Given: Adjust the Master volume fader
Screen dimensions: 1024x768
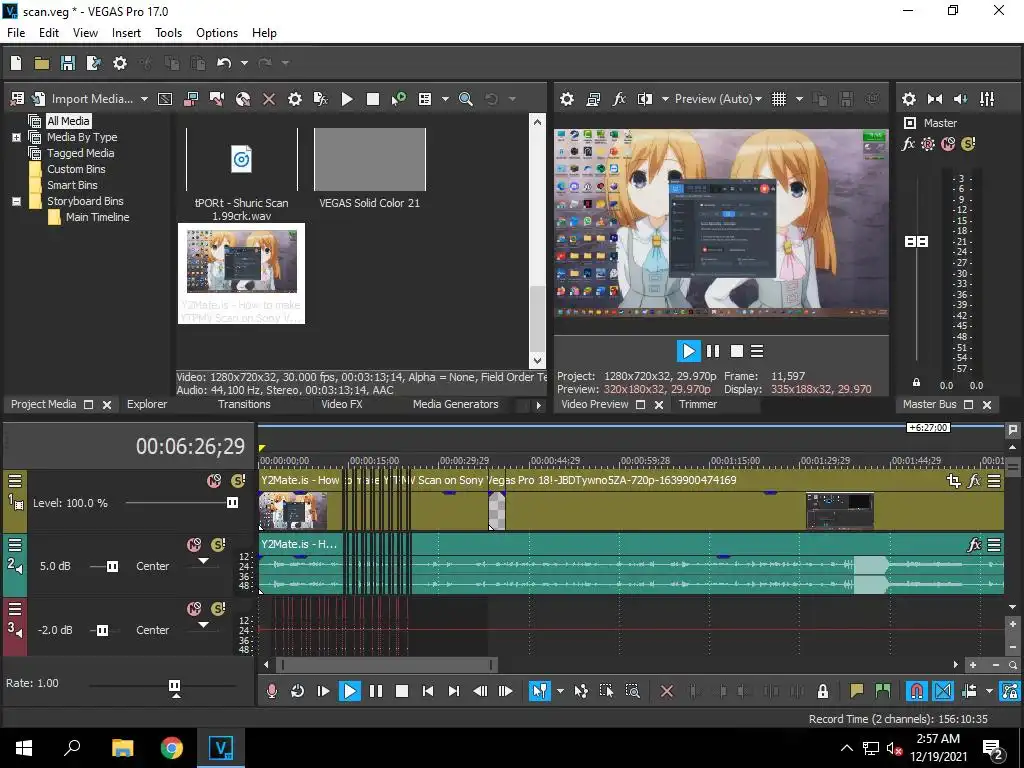Looking at the screenshot, I should pos(916,242).
